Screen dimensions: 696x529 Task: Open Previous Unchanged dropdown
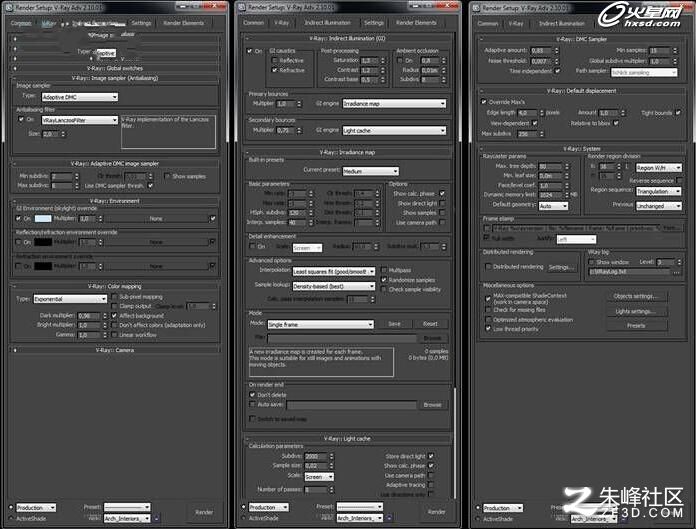pyautogui.click(x=658, y=206)
